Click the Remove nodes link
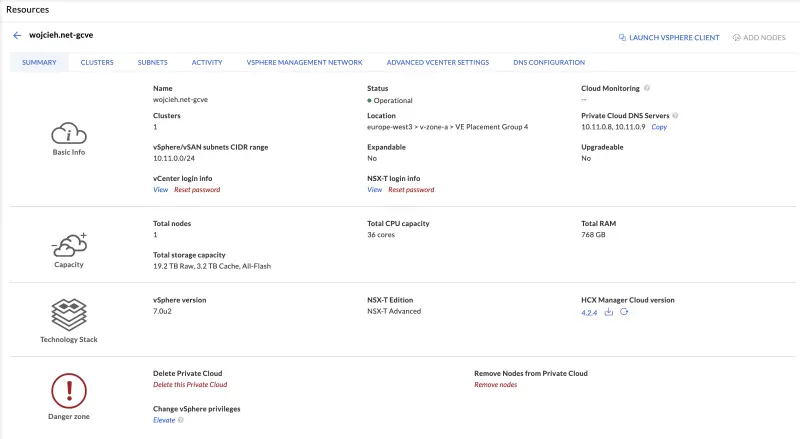 coord(495,384)
